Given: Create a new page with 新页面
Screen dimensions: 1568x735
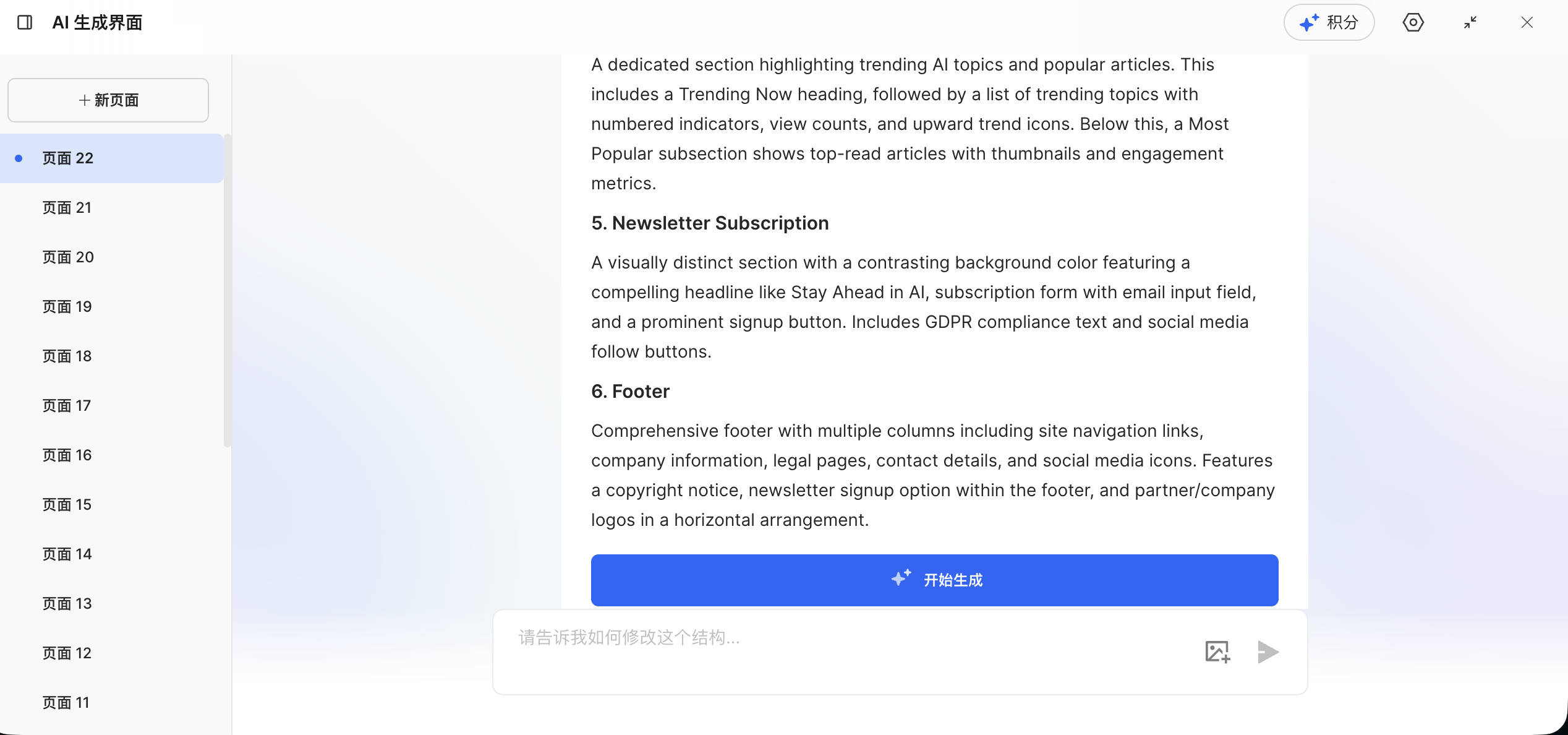Looking at the screenshot, I should tap(108, 100).
